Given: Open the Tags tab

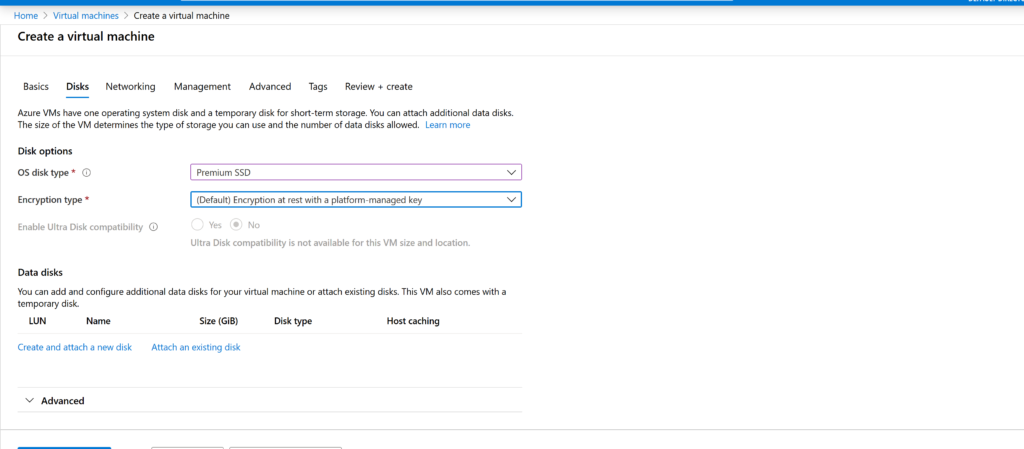Looking at the screenshot, I should coord(318,87).
